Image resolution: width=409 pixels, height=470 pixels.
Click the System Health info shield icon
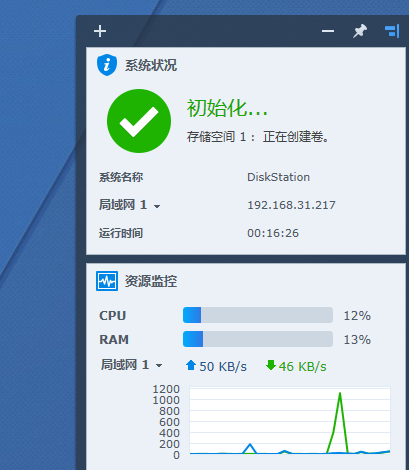107,65
